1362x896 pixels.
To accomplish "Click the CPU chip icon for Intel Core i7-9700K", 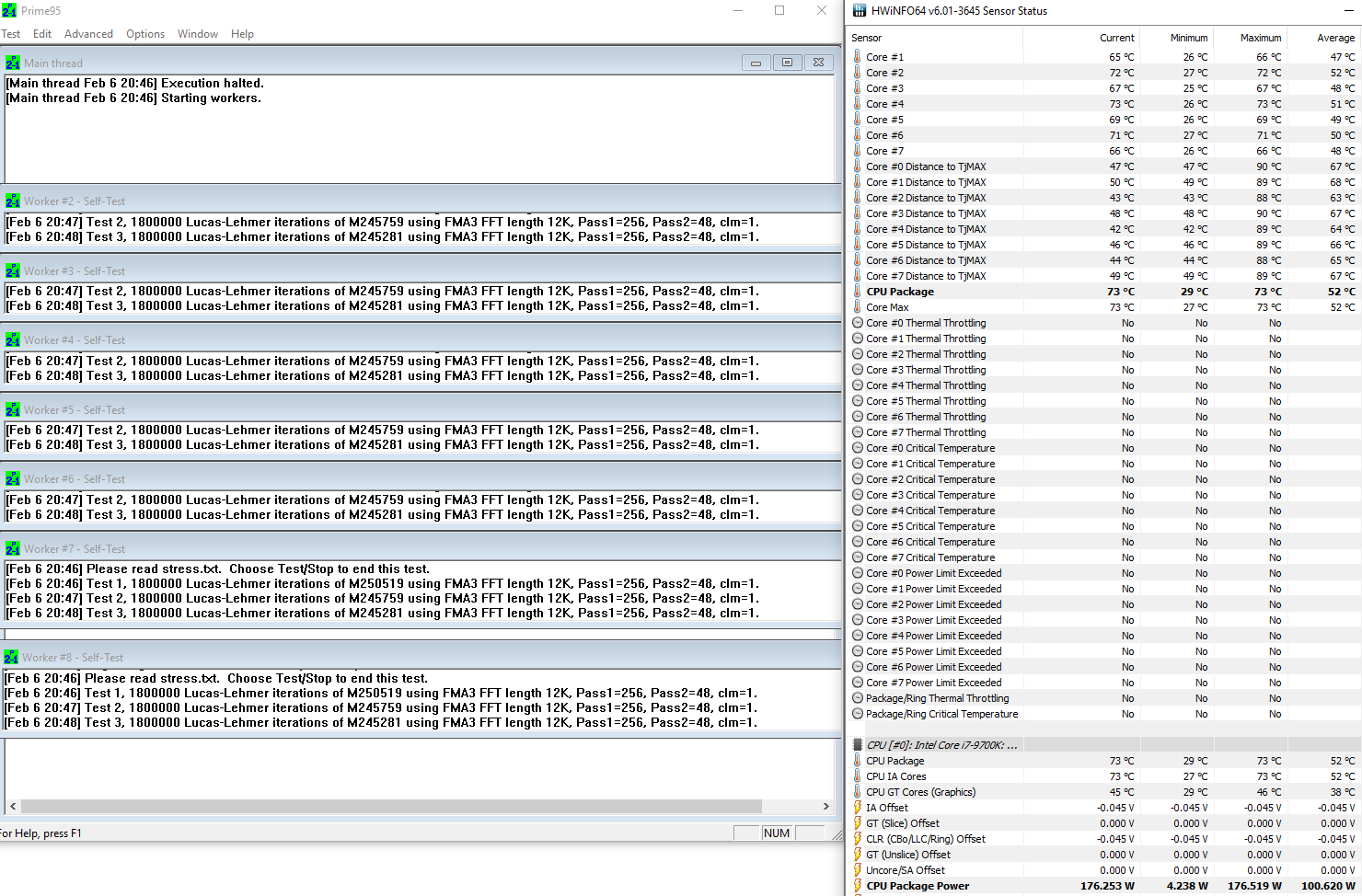I will click(x=858, y=745).
